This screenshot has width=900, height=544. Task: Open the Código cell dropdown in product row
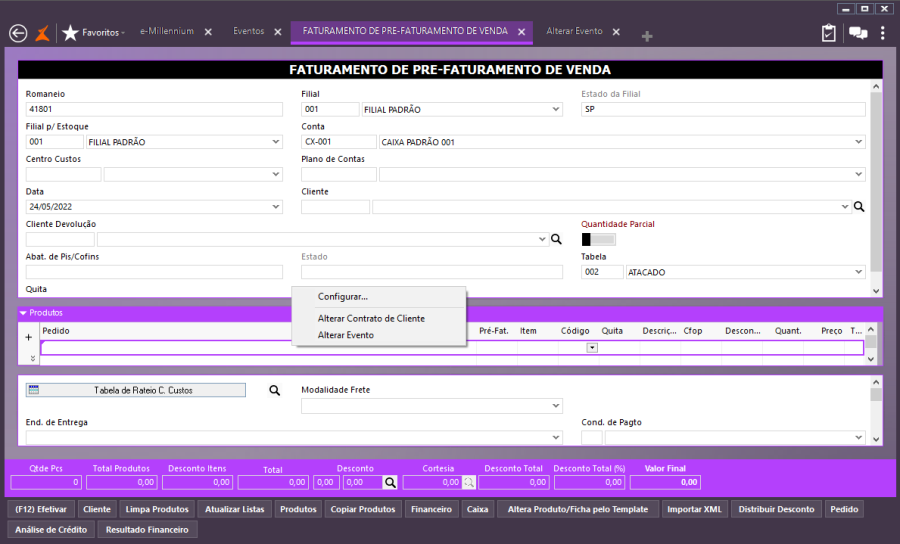[x=592, y=348]
